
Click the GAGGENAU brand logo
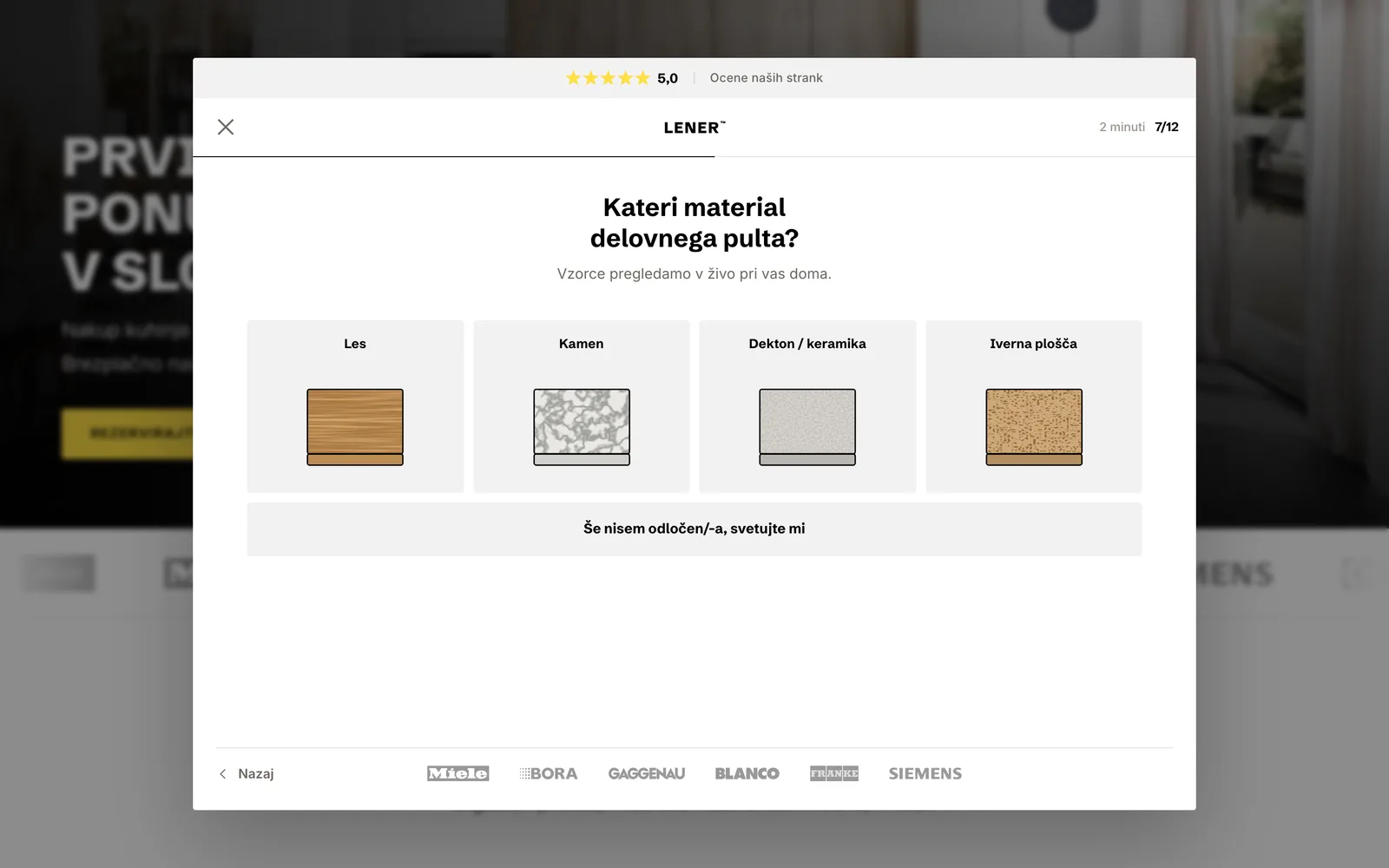click(x=647, y=773)
